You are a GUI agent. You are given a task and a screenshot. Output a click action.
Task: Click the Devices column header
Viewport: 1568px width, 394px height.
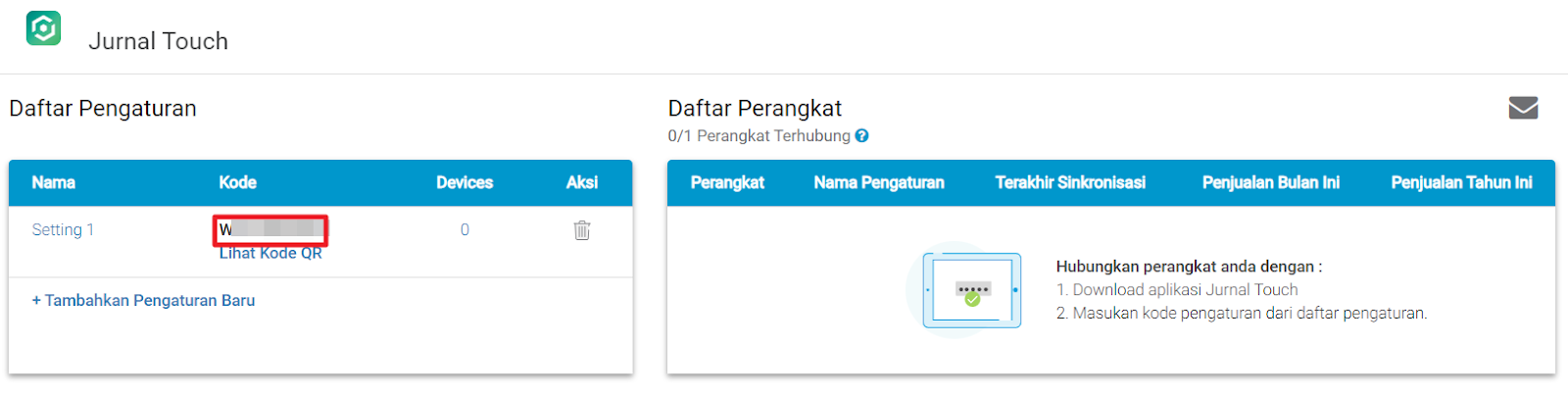465,183
